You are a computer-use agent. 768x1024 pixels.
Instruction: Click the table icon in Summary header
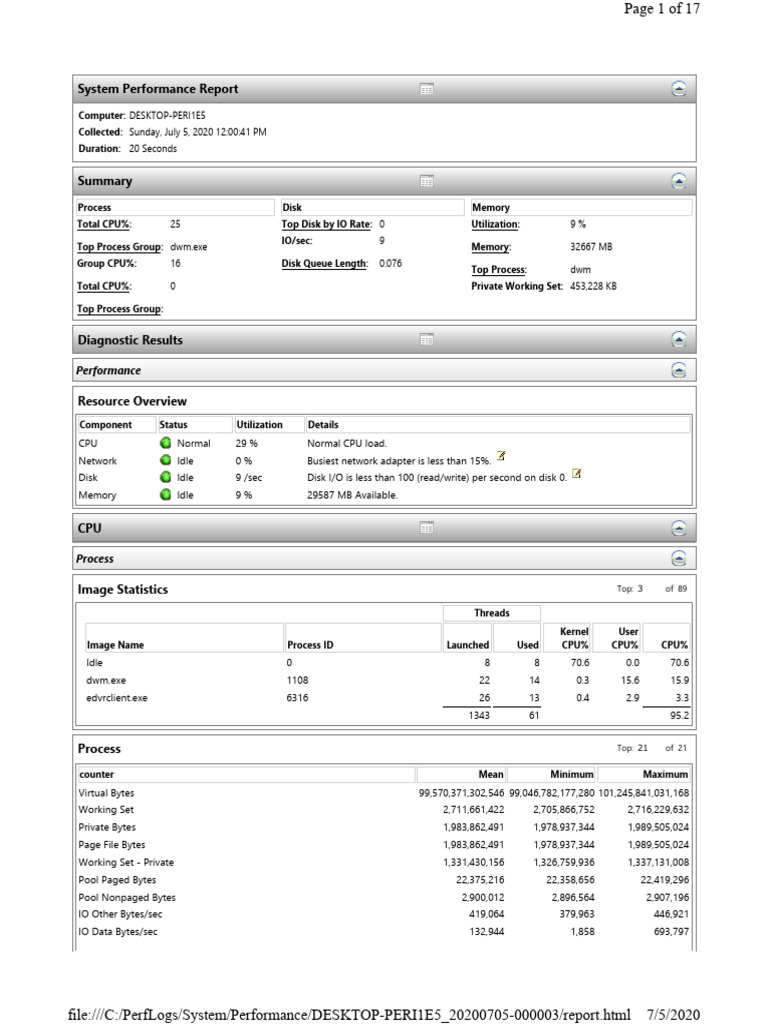426,181
